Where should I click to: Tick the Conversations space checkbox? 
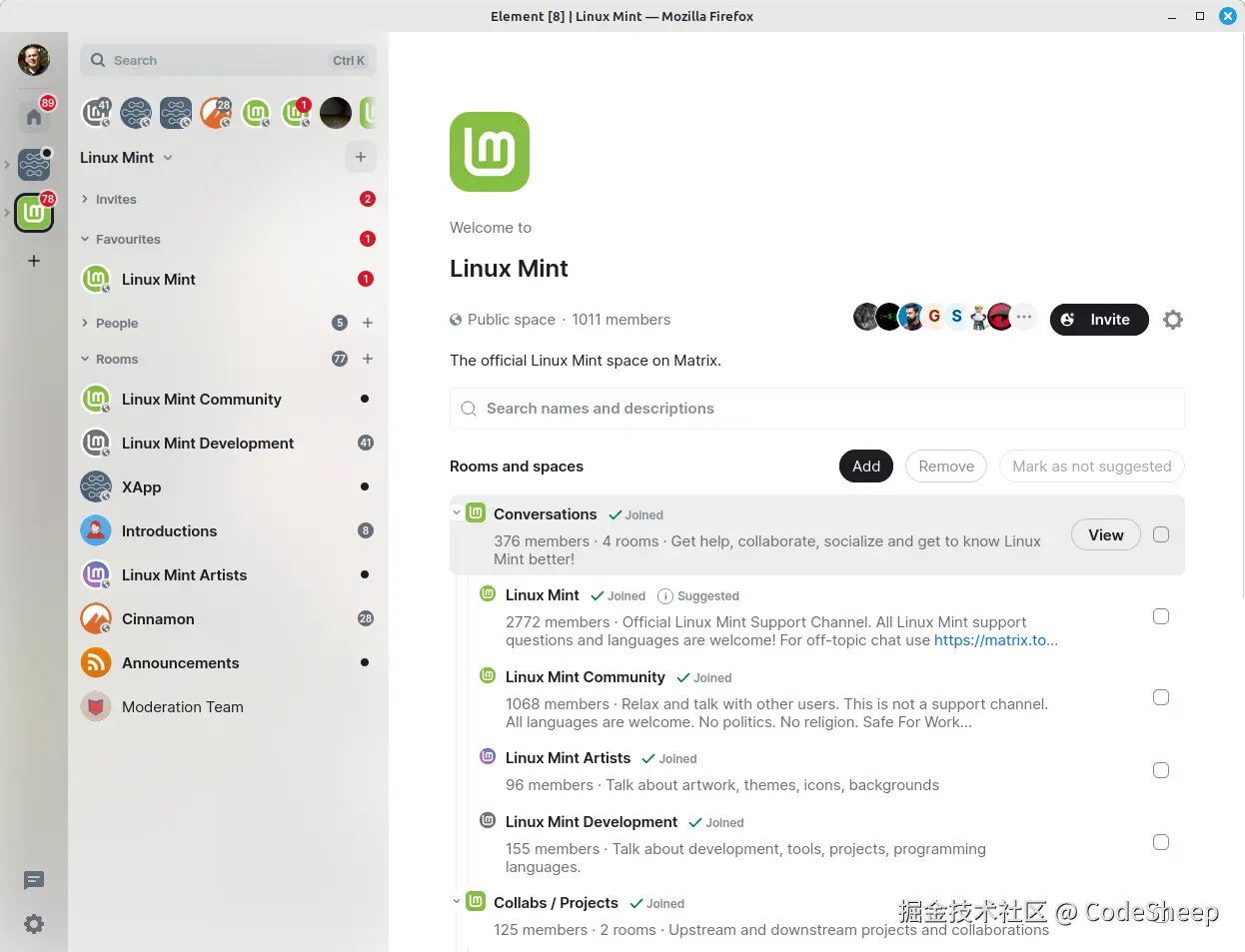[x=1161, y=534]
